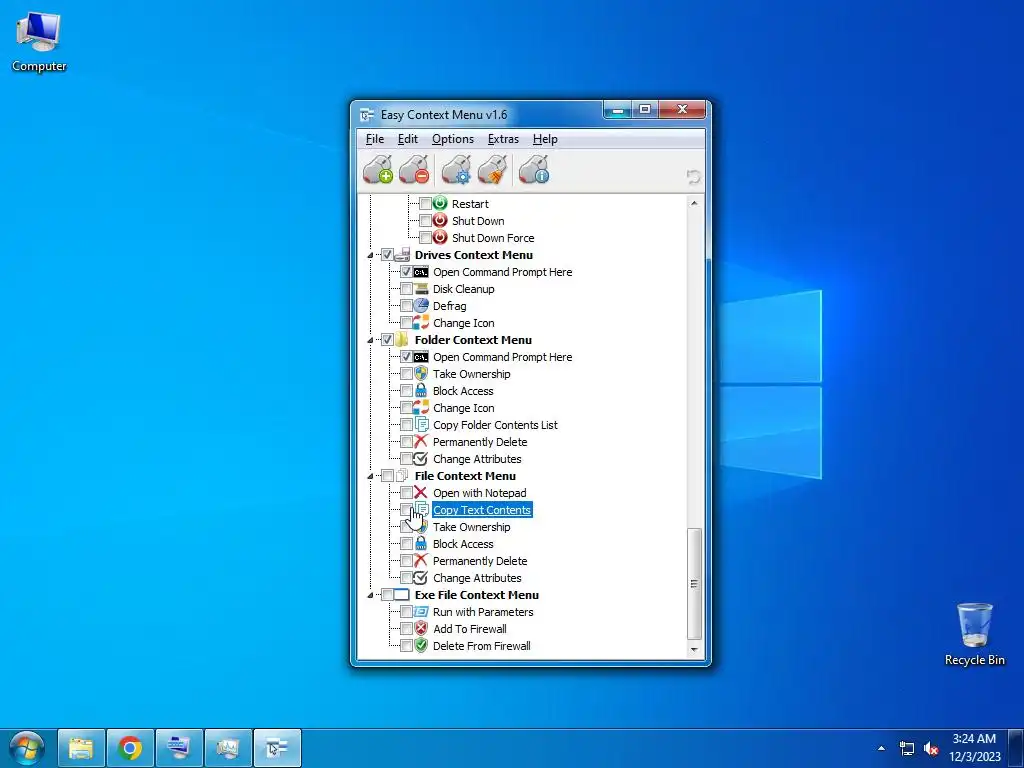This screenshot has height=768, width=1024.
Task: Check the Open with Notepad checkbox
Action: point(406,492)
